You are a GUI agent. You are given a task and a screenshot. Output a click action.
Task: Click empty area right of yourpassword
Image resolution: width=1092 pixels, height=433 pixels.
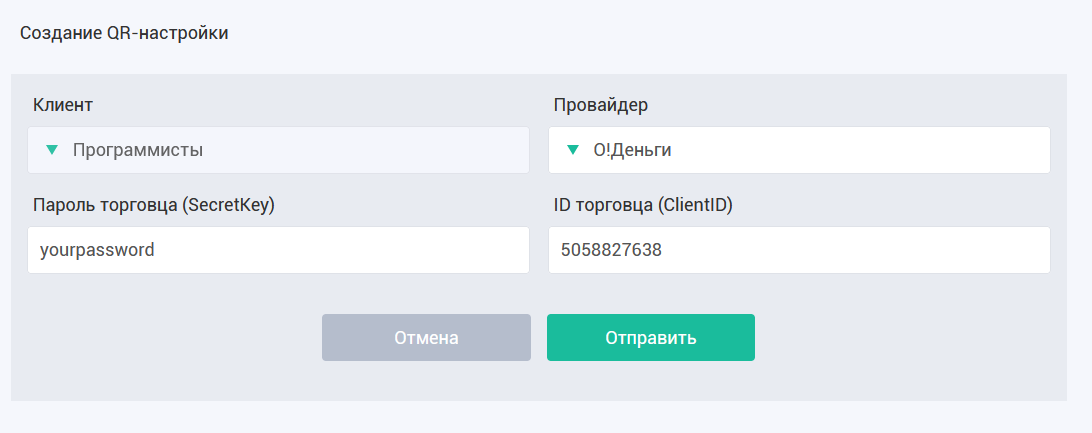[341, 250]
